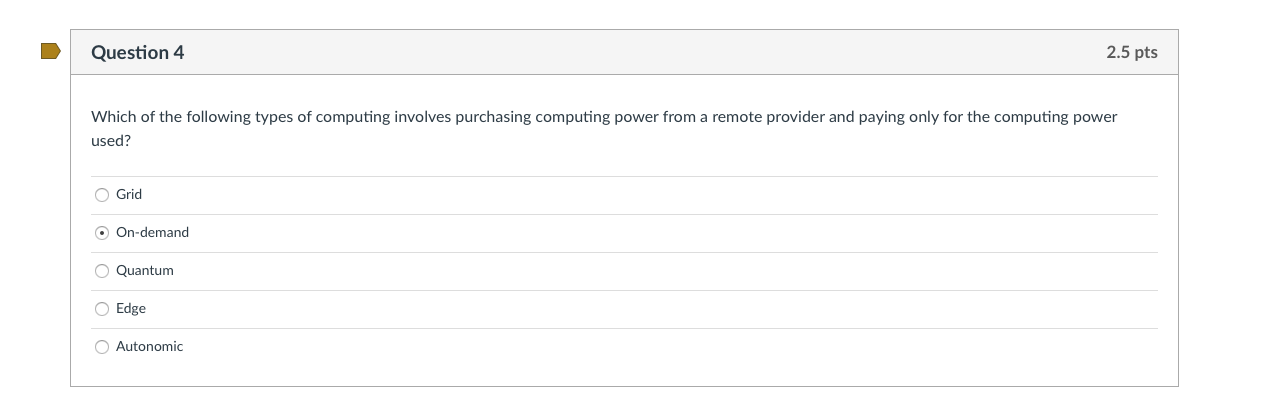The height and width of the screenshot is (417, 1261).
Task: Click the word "used?" in the question
Action: coord(111,142)
